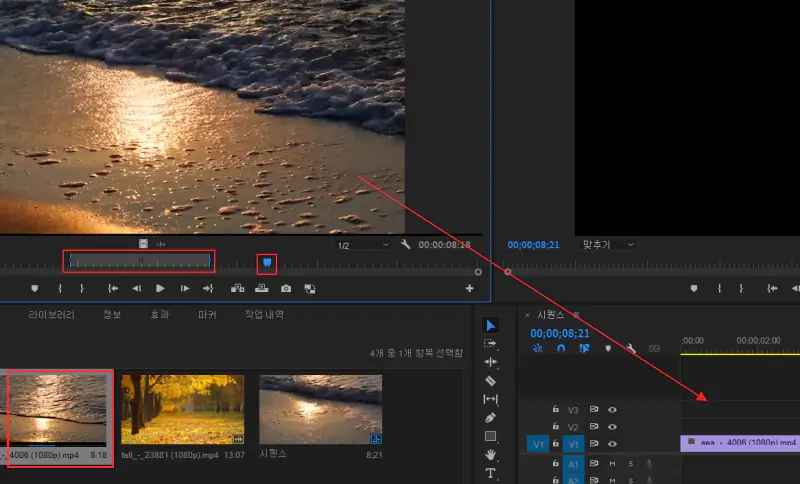Viewport: 800px width, 484px height.
Task: Toggle snap magnet in timeline
Action: coord(561,349)
